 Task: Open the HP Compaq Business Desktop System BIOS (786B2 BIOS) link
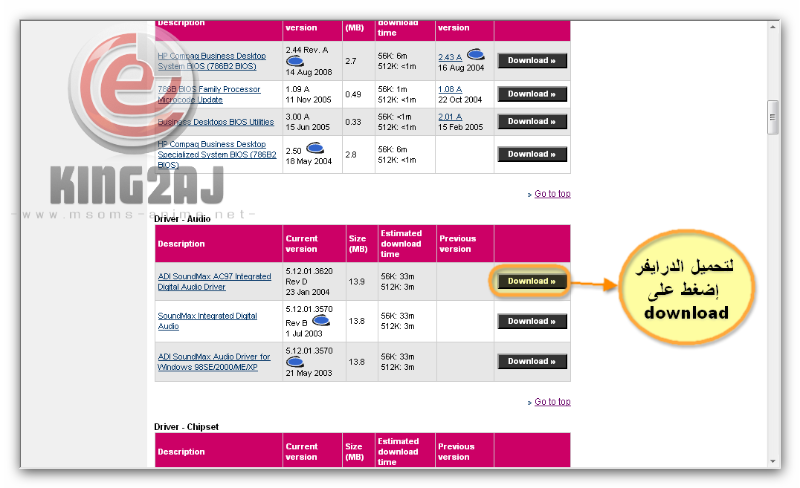coord(213,61)
